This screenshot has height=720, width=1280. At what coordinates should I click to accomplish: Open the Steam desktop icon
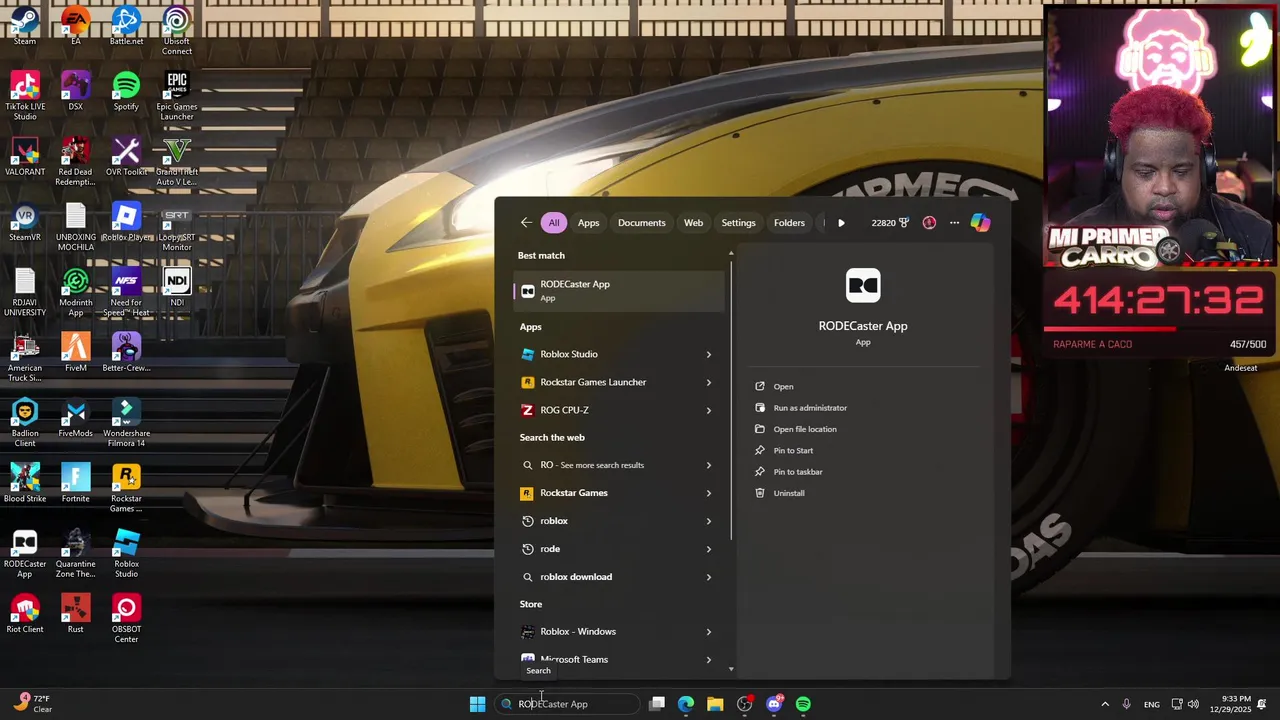click(25, 26)
